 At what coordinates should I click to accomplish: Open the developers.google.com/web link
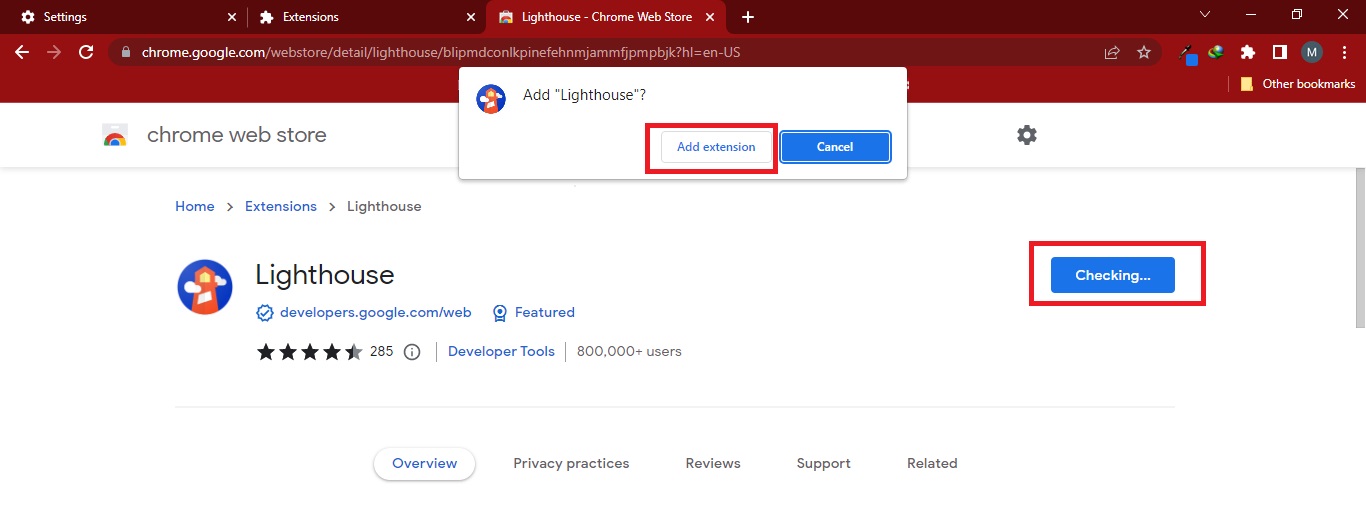point(375,312)
